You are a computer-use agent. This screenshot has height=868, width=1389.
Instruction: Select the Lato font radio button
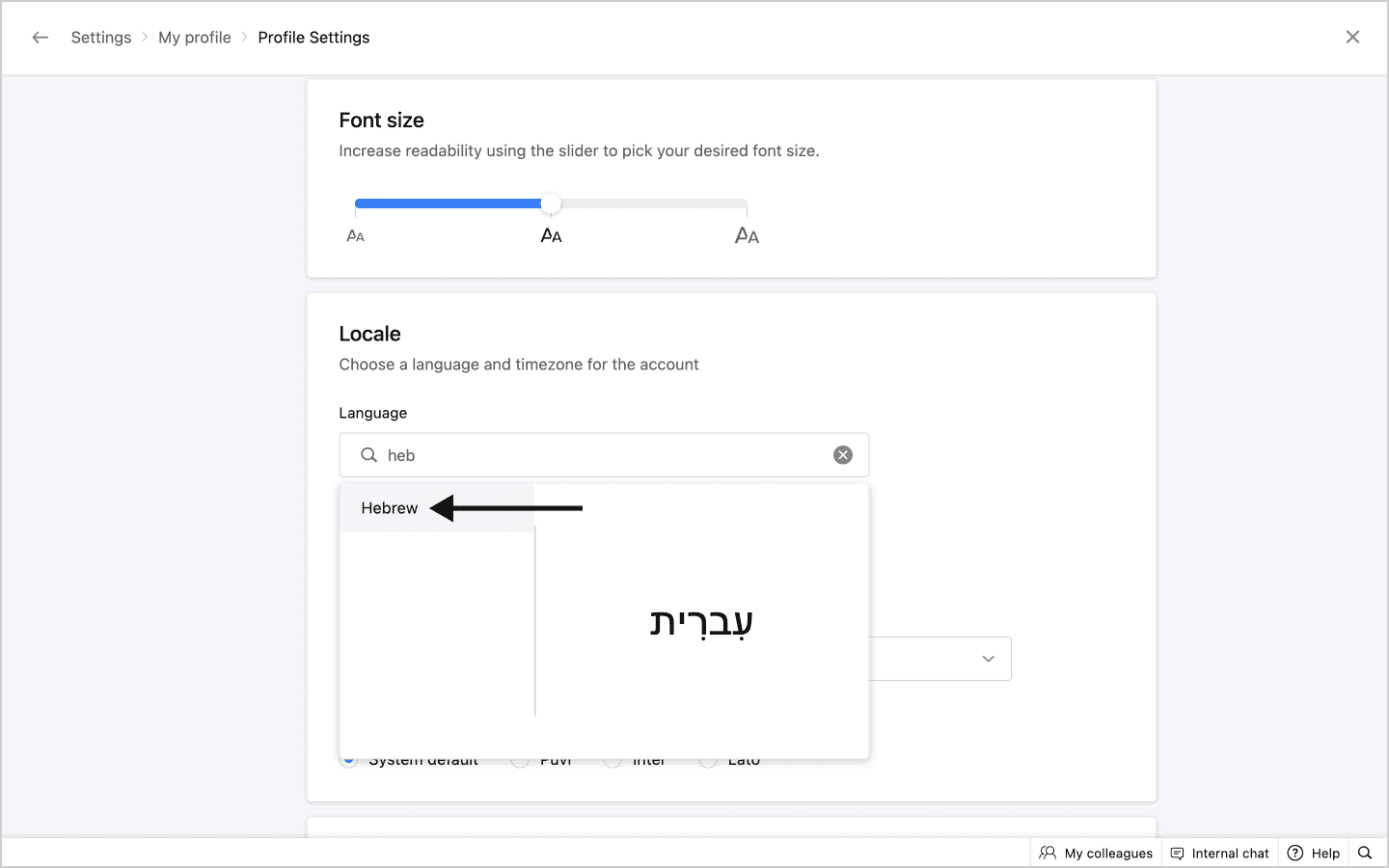(708, 762)
